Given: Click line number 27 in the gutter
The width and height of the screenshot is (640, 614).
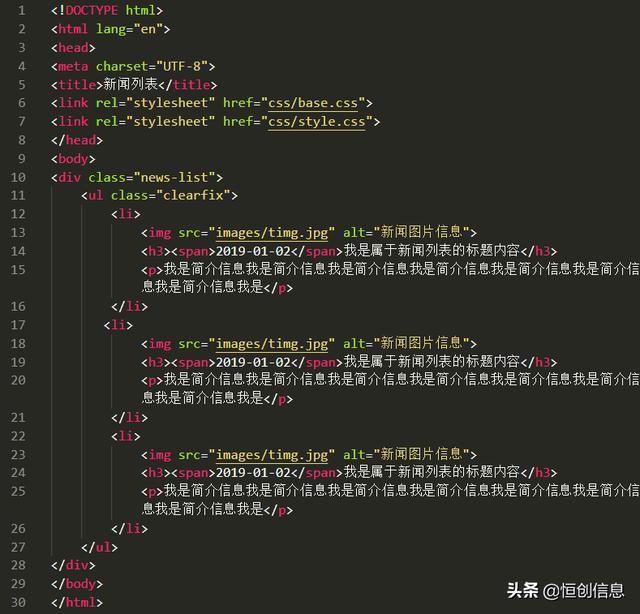Looking at the screenshot, I should pyautogui.click(x=18, y=547).
